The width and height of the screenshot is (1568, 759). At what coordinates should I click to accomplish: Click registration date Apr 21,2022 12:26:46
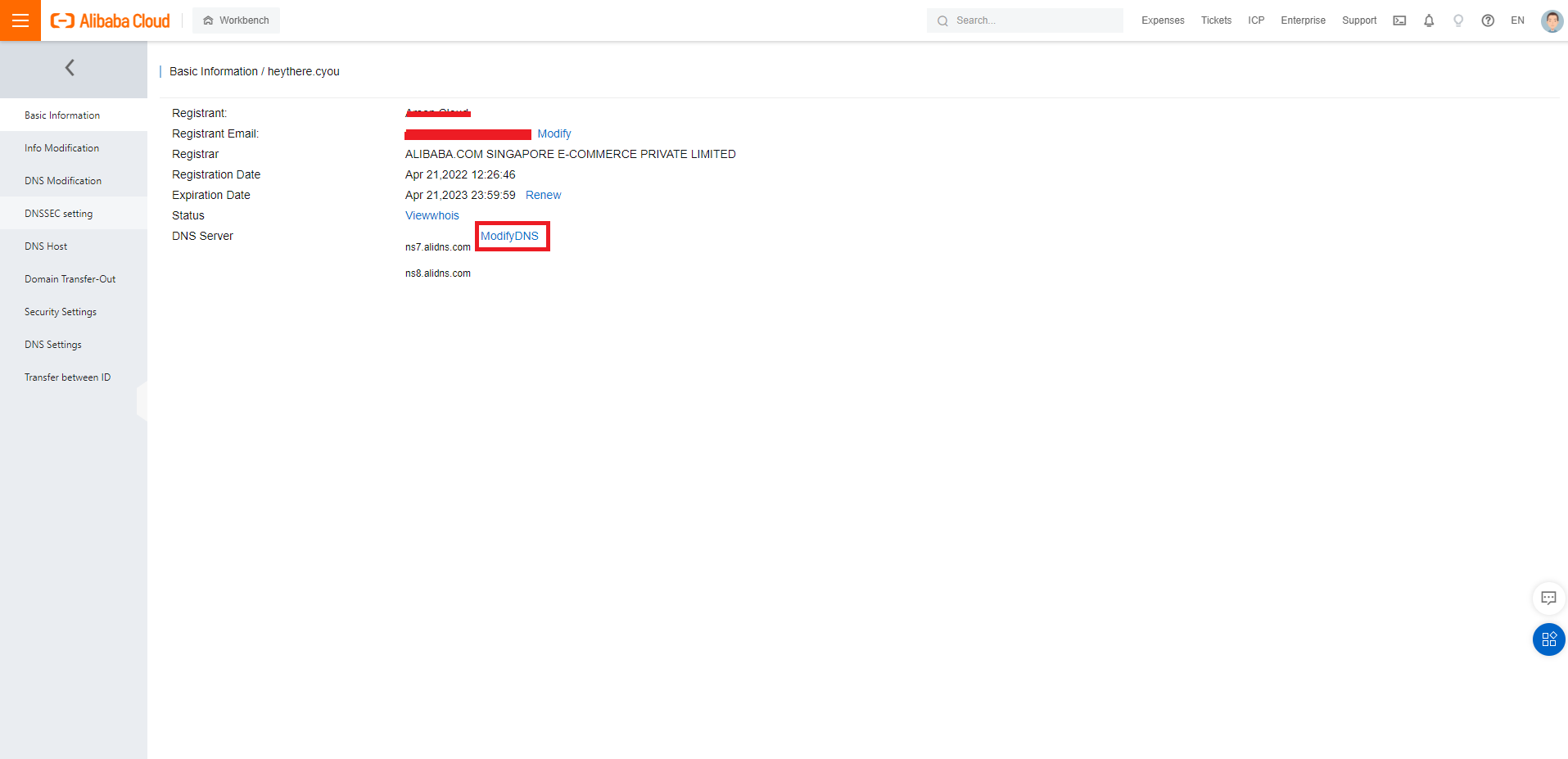pos(460,174)
